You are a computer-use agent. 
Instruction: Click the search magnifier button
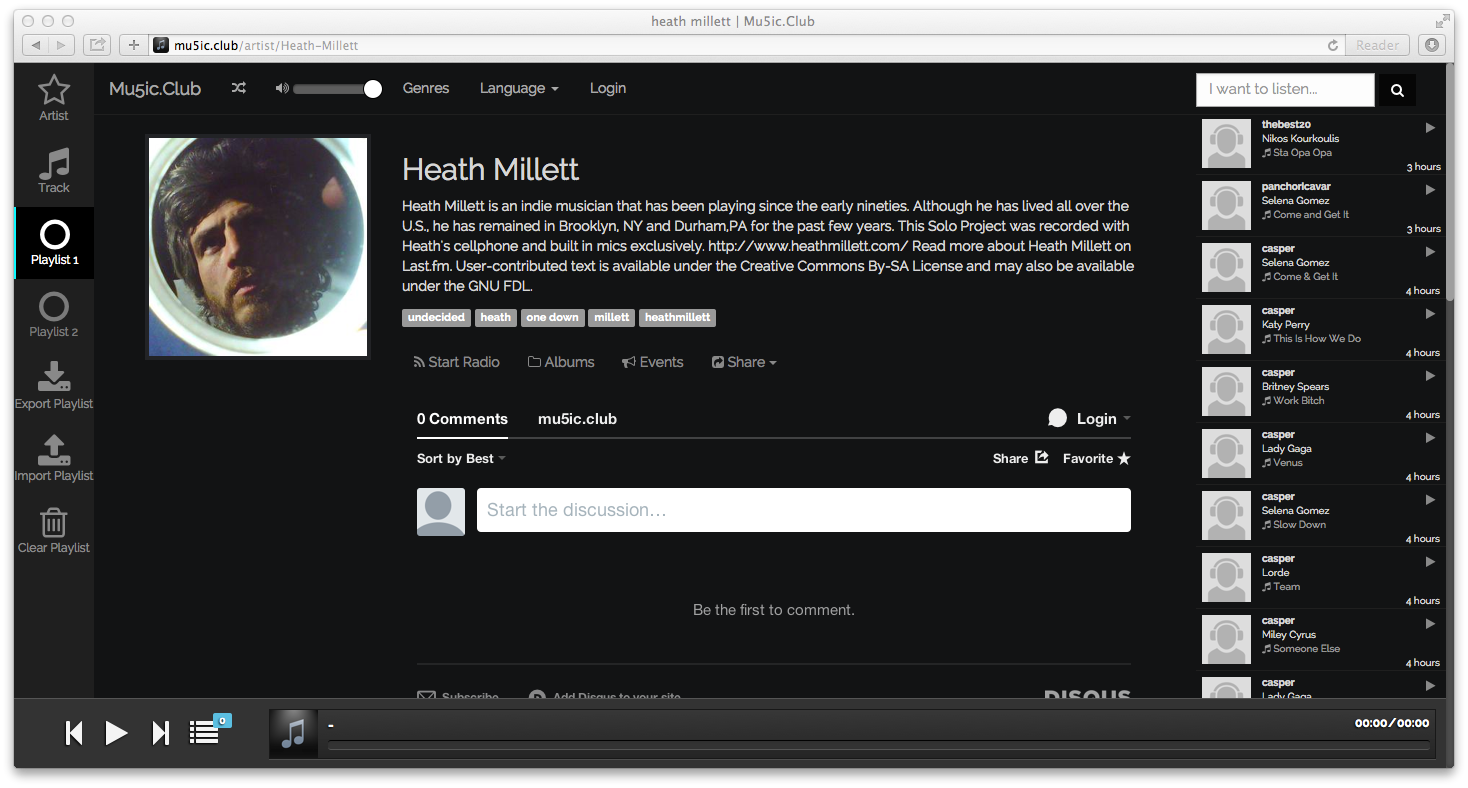click(1397, 90)
